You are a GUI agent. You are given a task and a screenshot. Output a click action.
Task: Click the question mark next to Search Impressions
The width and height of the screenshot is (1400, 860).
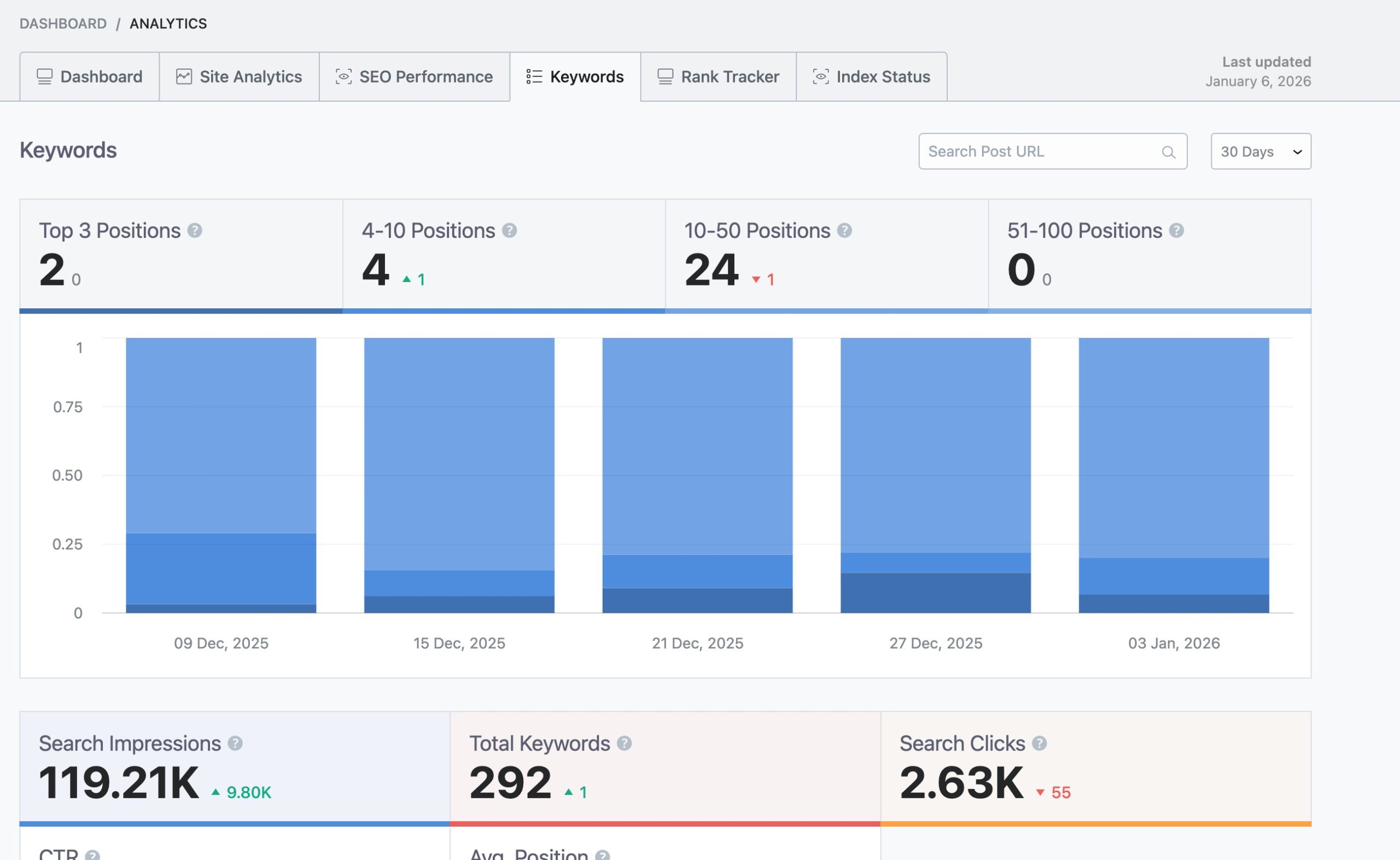(x=236, y=743)
